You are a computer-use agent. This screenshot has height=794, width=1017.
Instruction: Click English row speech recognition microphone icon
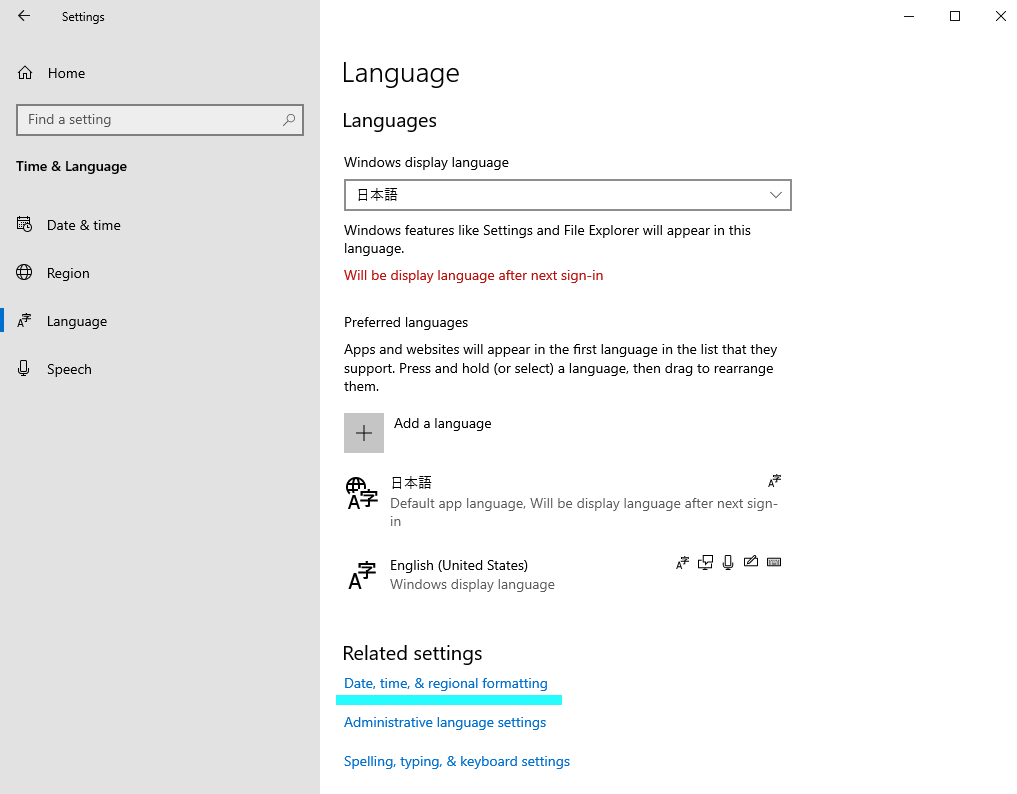[x=728, y=562]
